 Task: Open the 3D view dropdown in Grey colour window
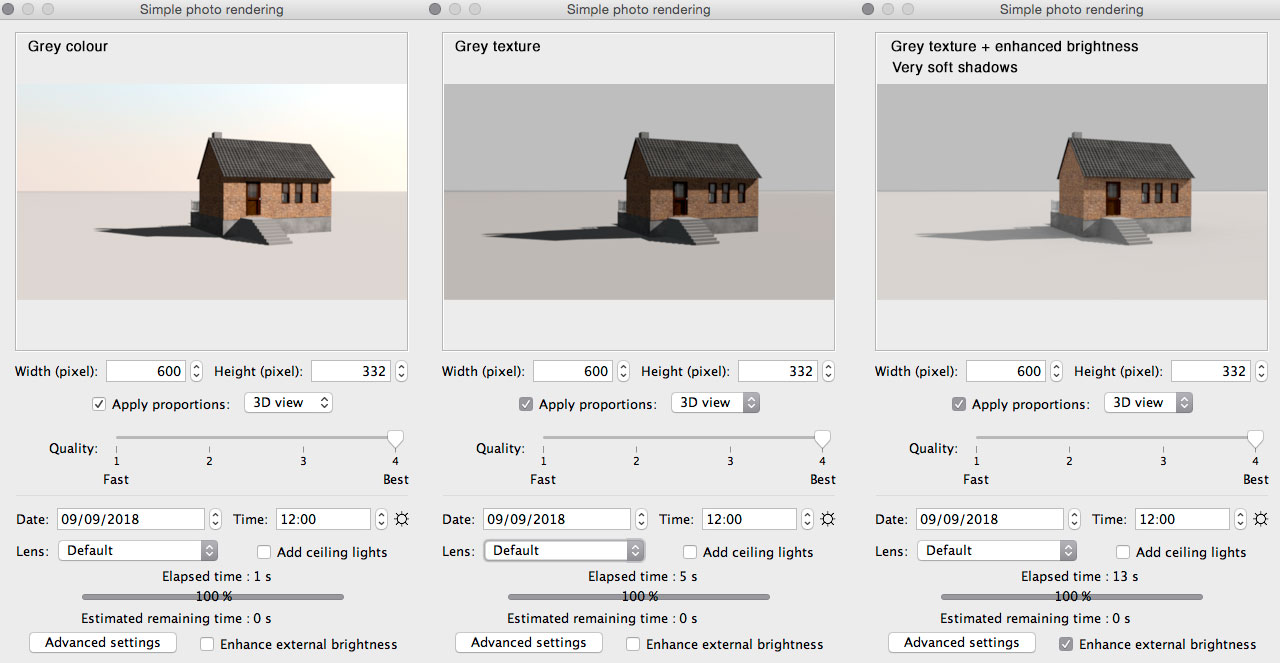pyautogui.click(x=288, y=403)
